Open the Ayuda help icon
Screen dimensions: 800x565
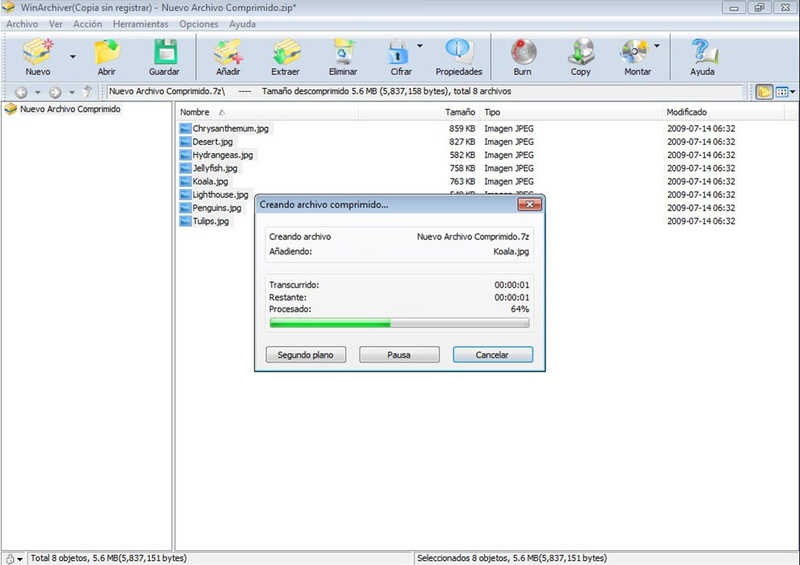click(703, 52)
